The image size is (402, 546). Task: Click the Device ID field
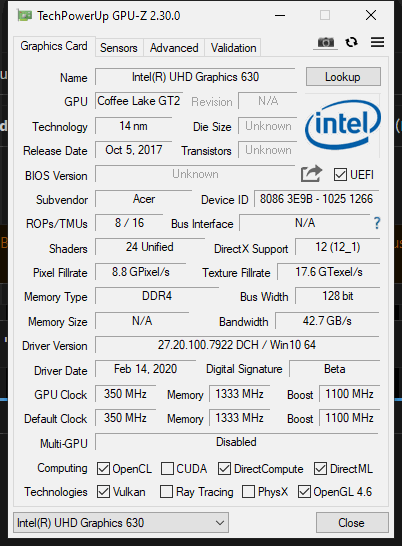pos(317,199)
